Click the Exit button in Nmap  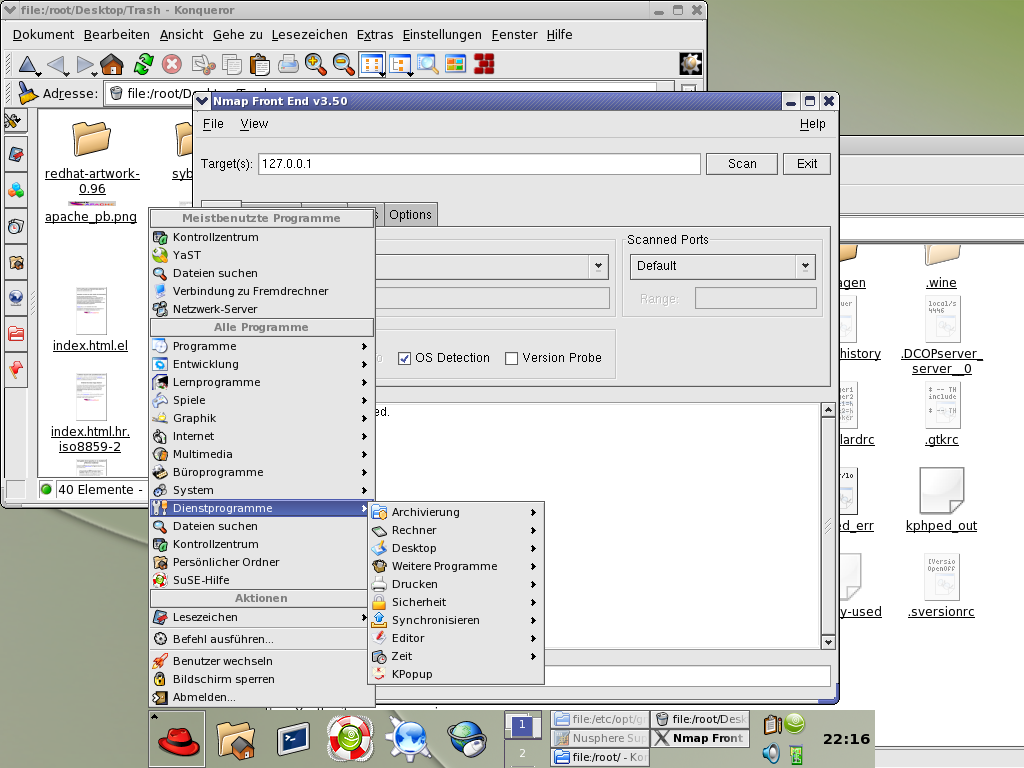(807, 164)
